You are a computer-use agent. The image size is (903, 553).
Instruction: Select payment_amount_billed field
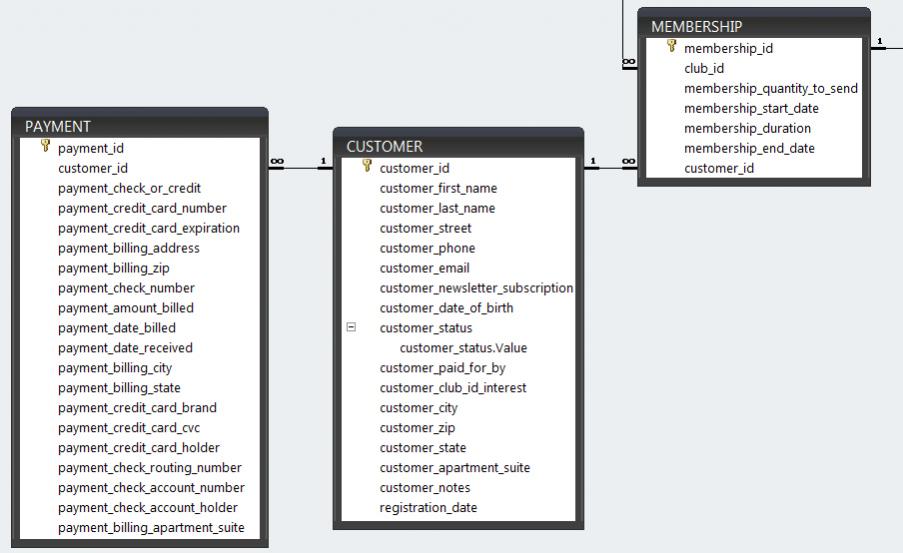126,308
